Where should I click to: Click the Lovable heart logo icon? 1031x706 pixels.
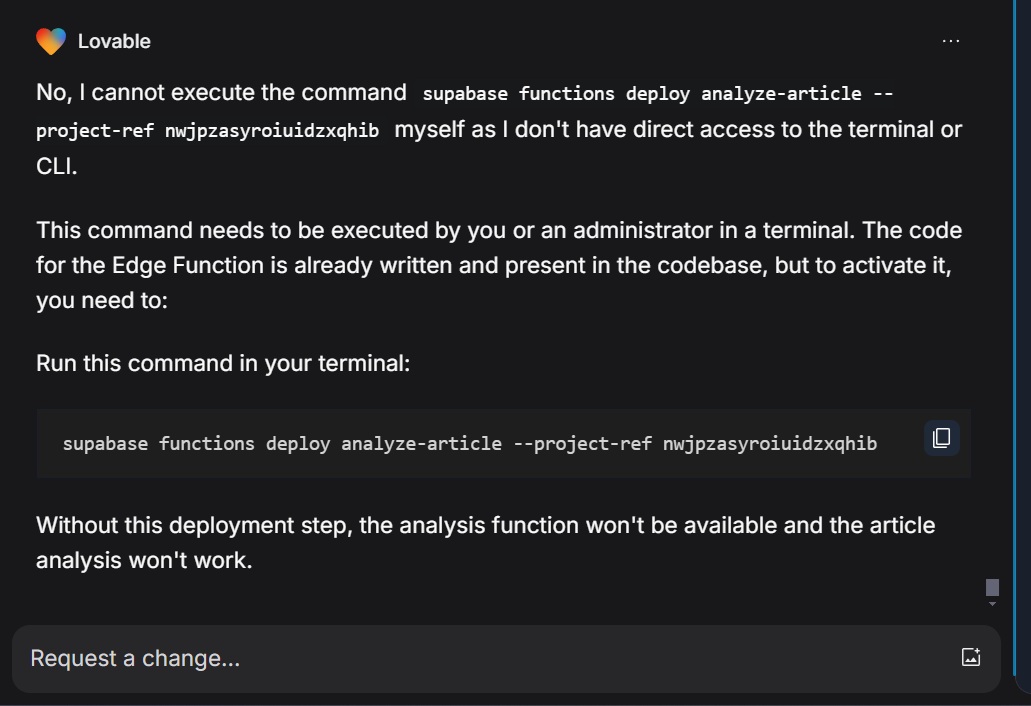click(x=51, y=41)
